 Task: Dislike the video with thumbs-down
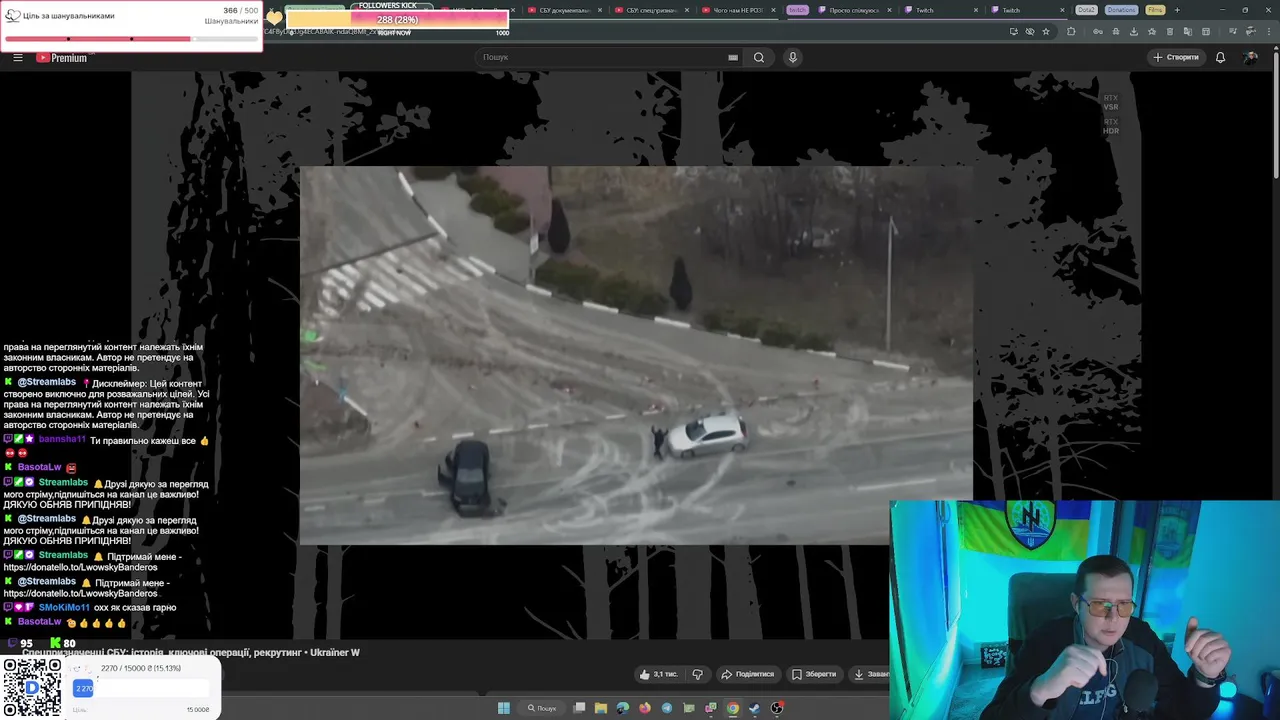coord(698,674)
